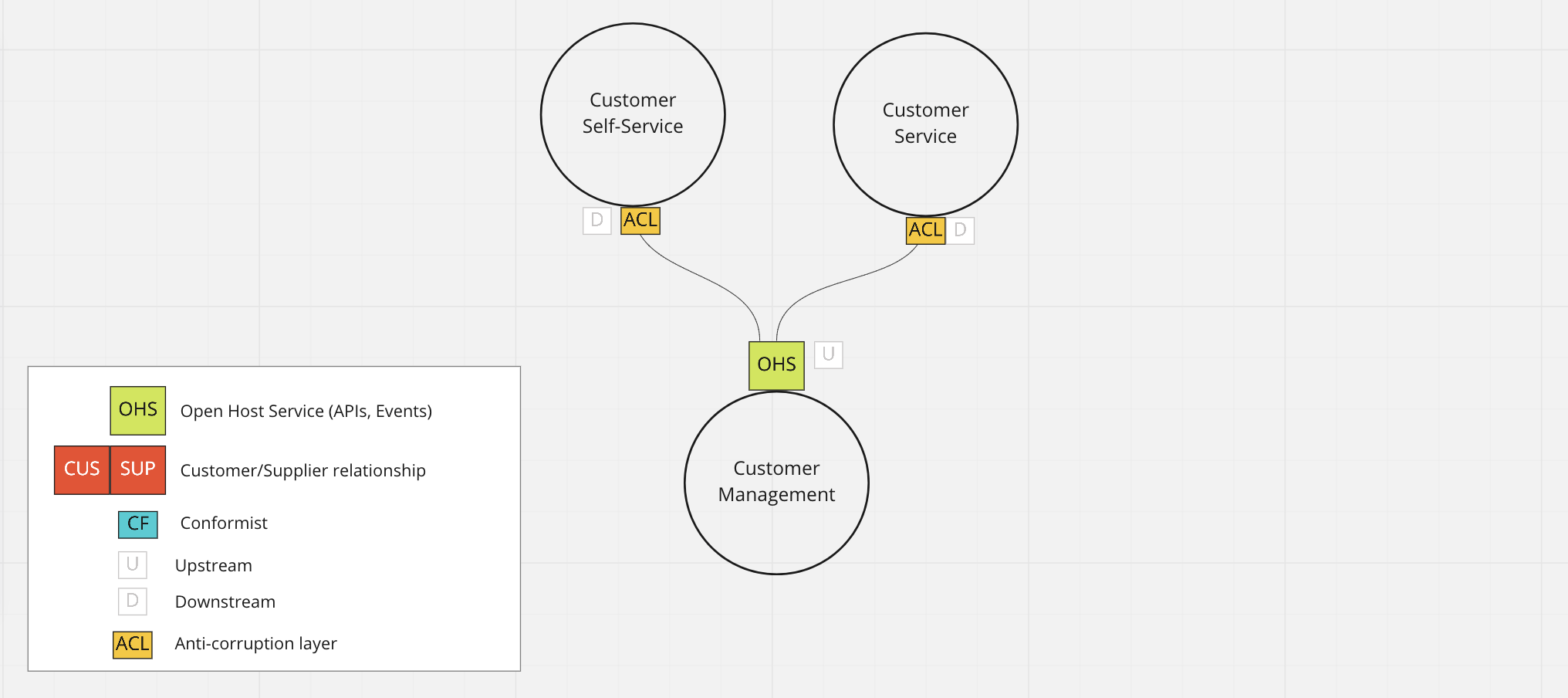1568x698 pixels.
Task: Click the red SUP box in legend
Action: pyautogui.click(x=138, y=469)
